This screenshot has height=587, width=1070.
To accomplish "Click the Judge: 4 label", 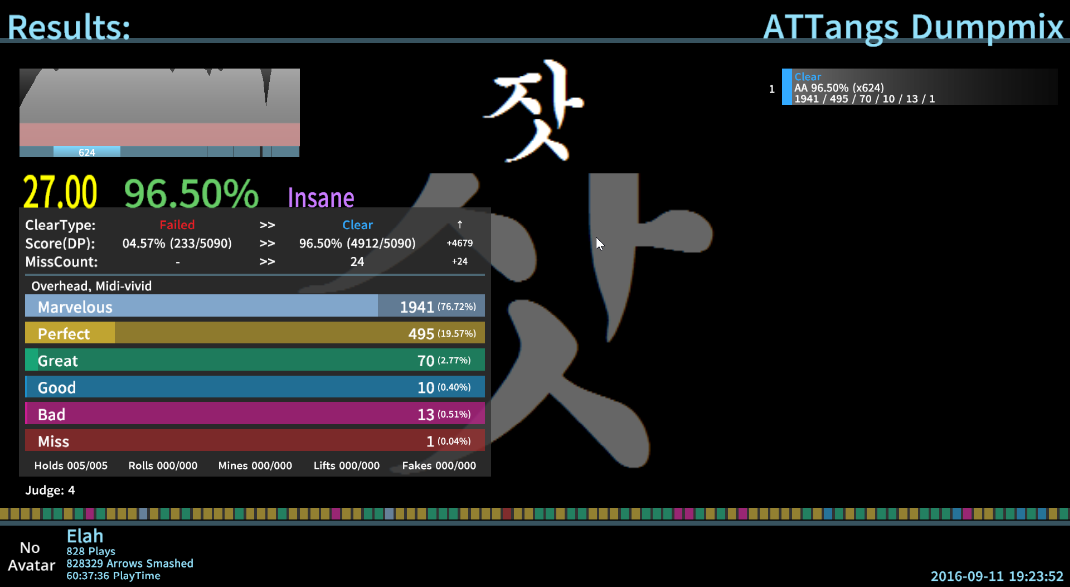I will point(50,491).
